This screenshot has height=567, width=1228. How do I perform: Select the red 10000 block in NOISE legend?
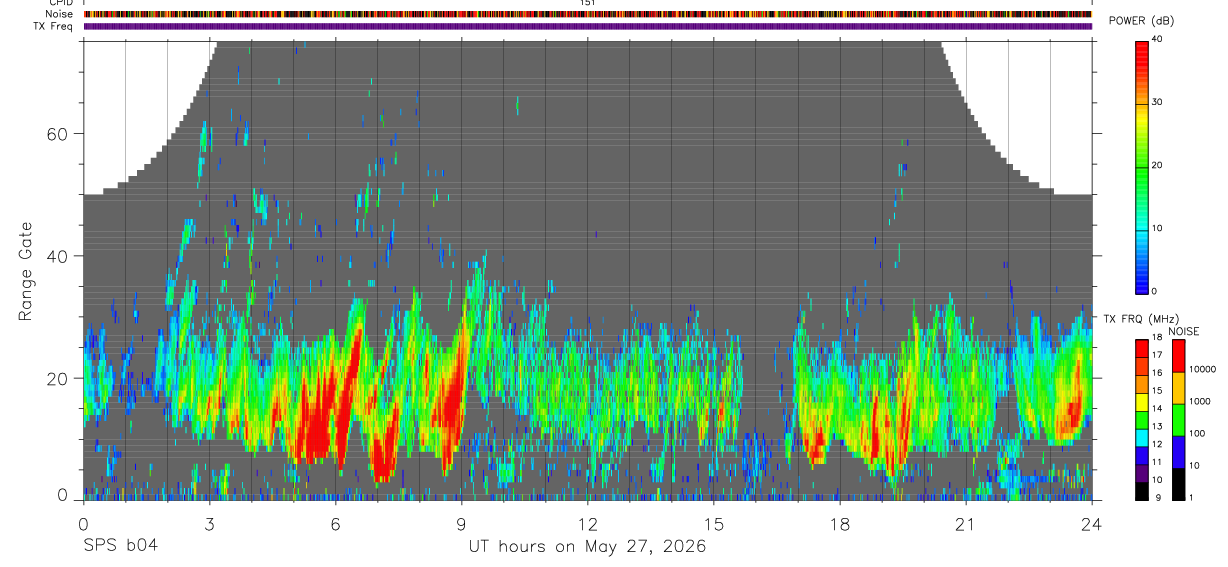click(x=1177, y=356)
